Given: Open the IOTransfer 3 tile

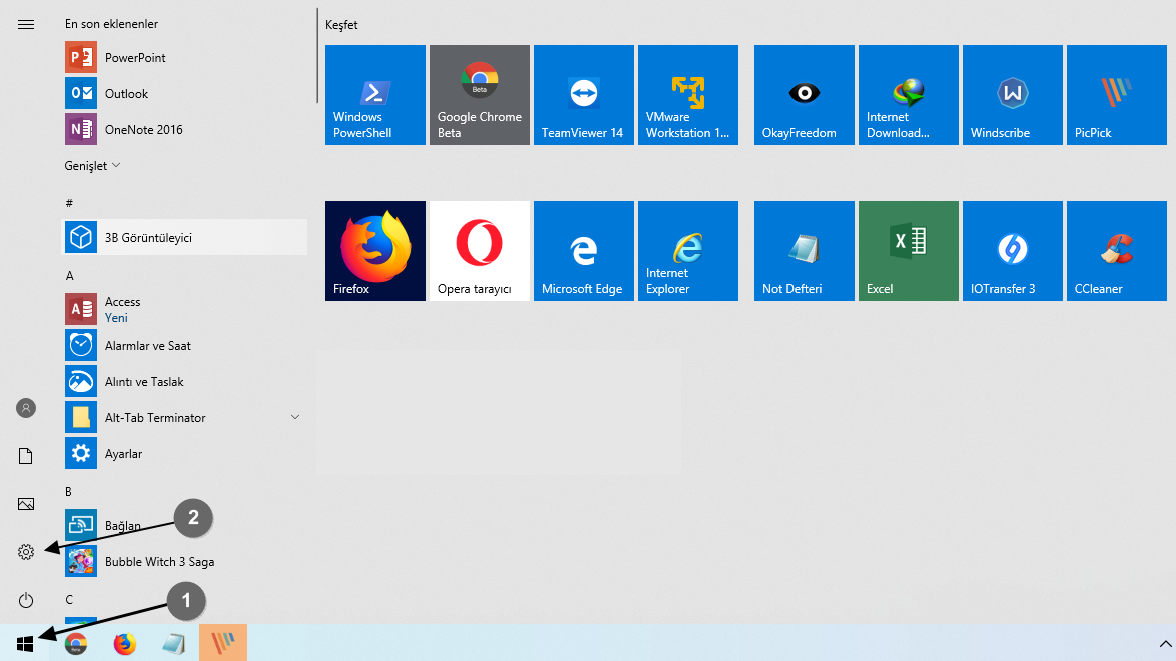Looking at the screenshot, I should pyautogui.click(x=1012, y=251).
